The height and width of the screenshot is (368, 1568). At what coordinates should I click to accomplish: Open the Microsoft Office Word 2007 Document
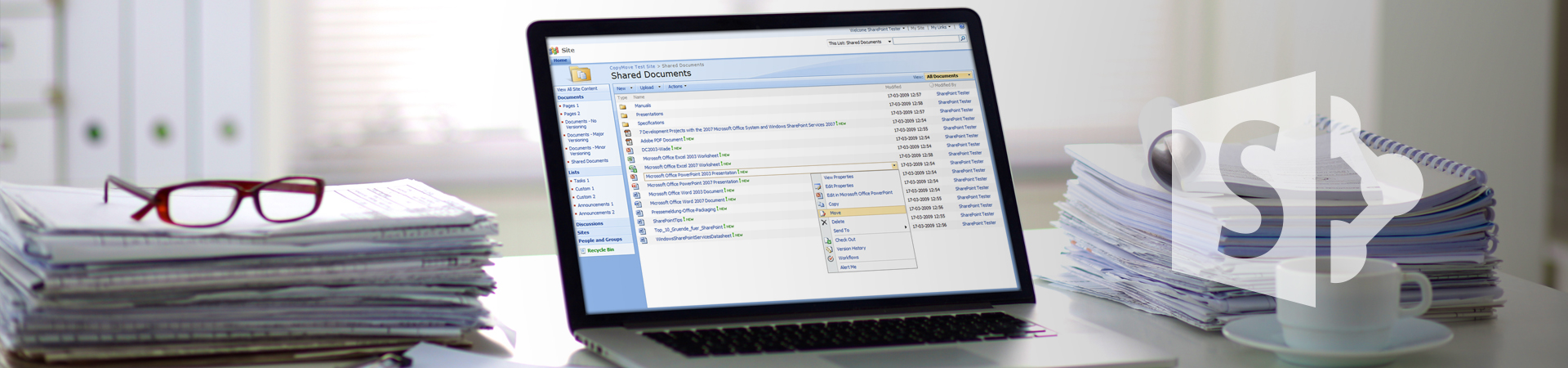point(687,201)
